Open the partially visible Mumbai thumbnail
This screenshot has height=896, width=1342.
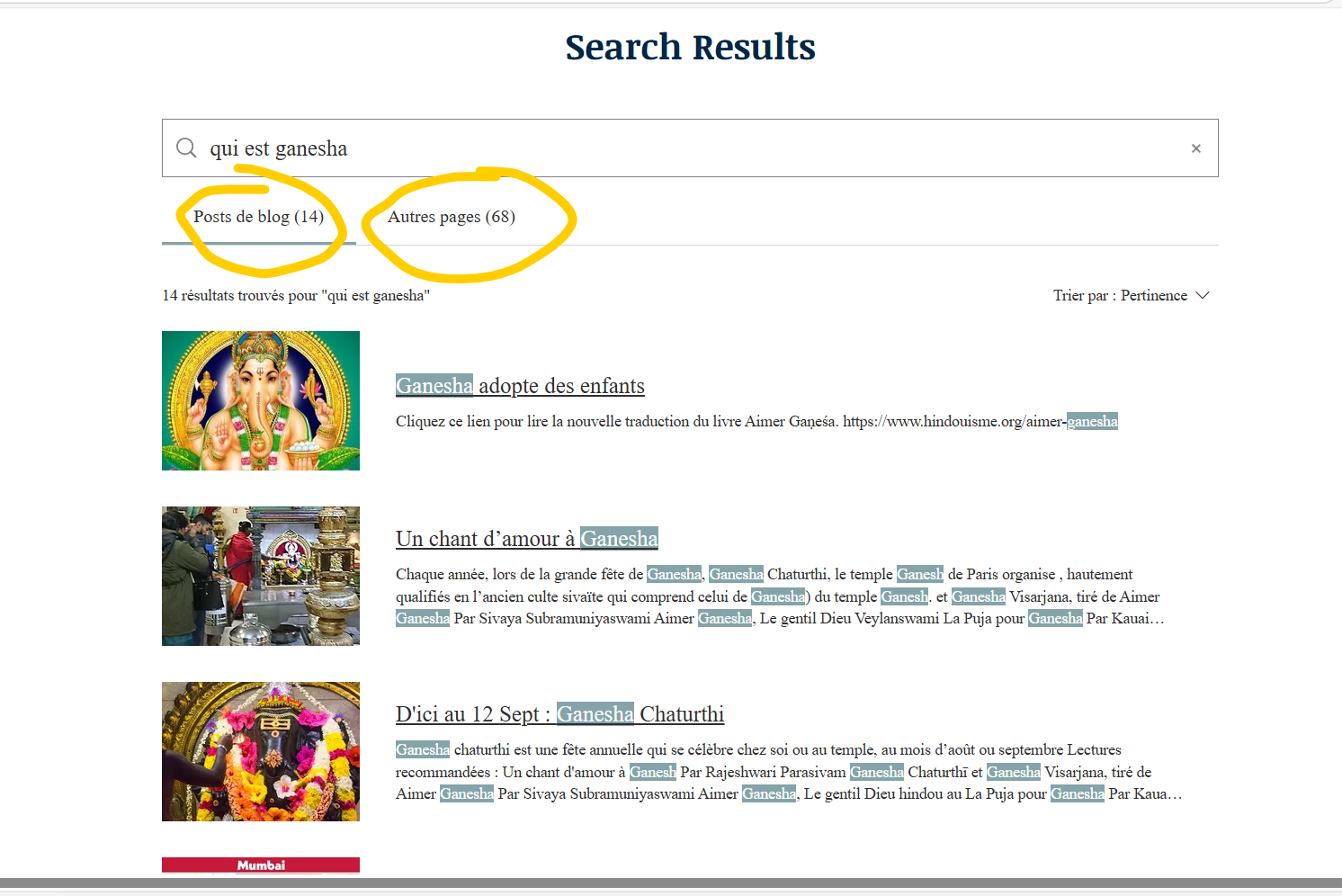pos(261,865)
